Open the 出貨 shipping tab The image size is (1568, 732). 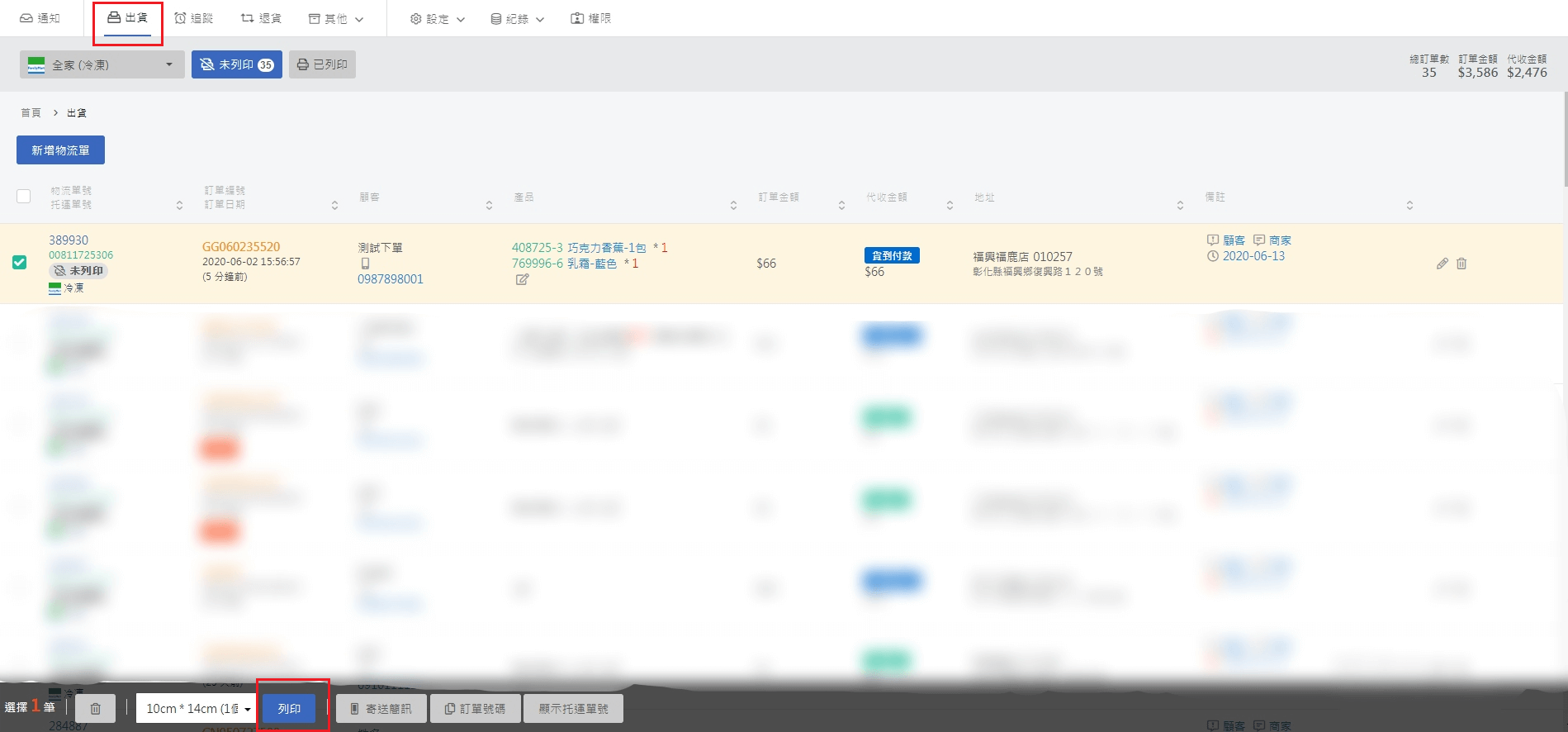[x=128, y=18]
